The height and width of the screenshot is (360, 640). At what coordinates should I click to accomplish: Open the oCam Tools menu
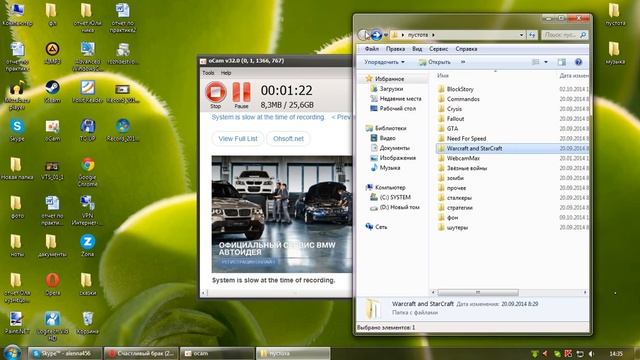208,73
